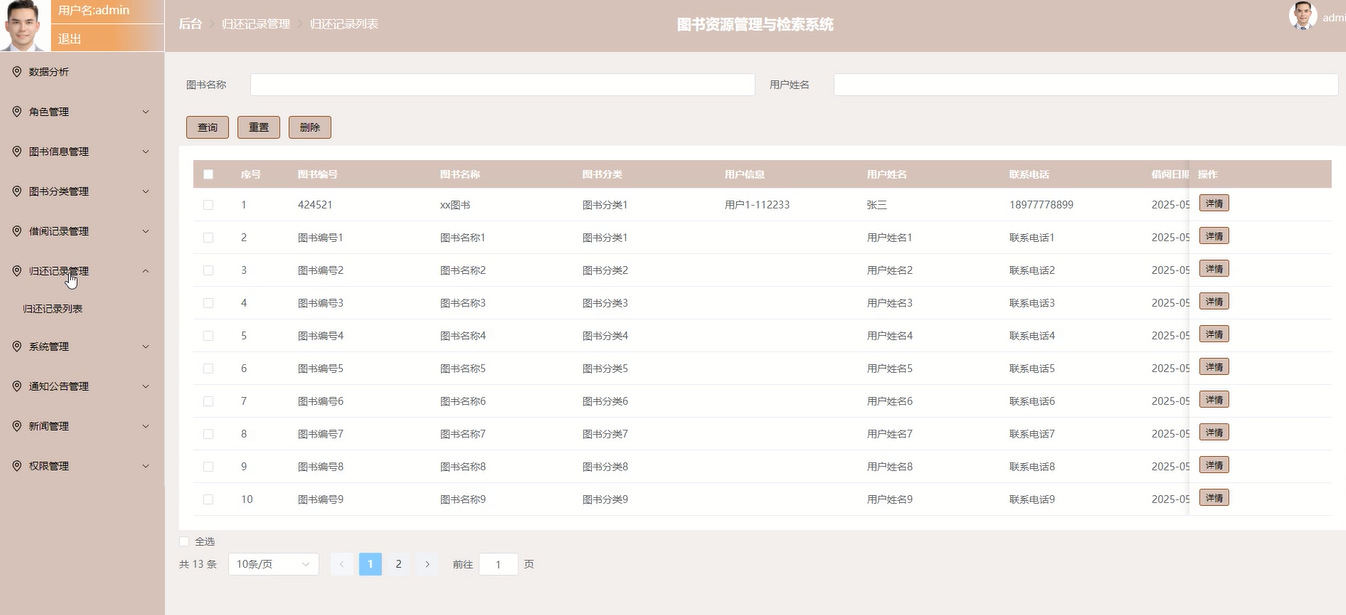Viewport: 1346px width, 615px height.
Task: Click the 重置 reset button
Action: 259,128
